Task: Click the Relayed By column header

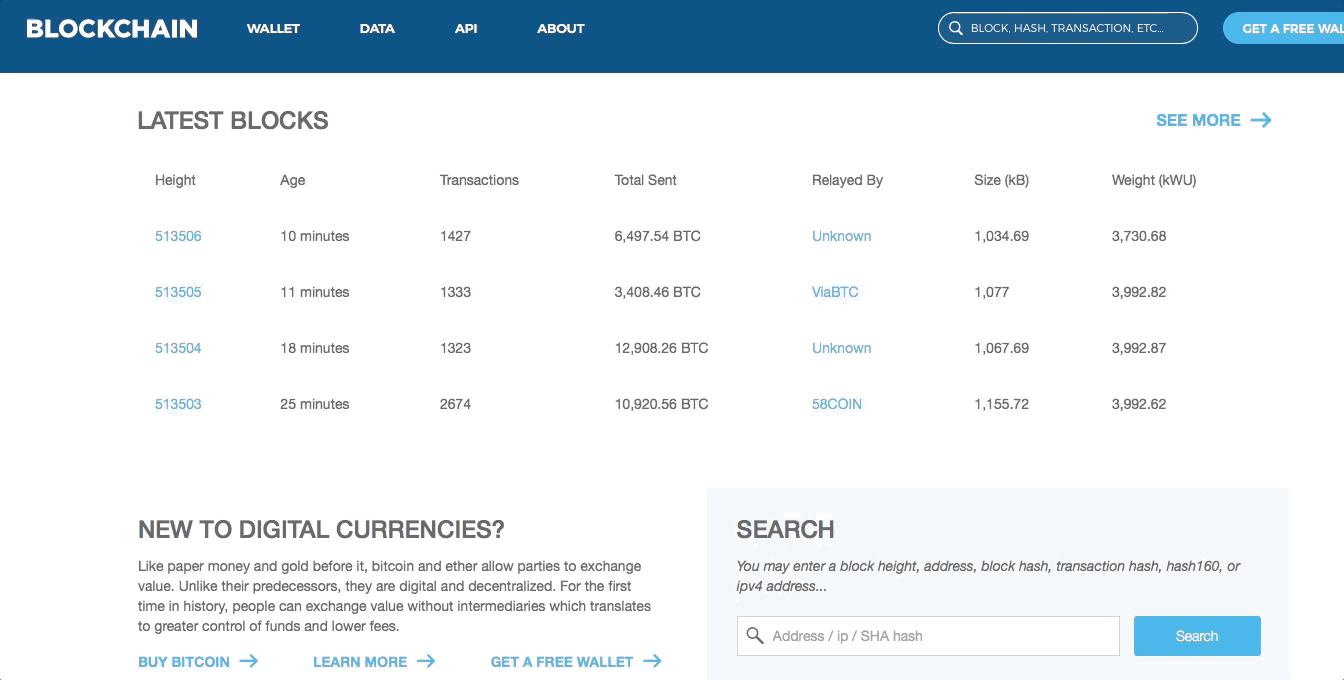Action: tap(847, 180)
